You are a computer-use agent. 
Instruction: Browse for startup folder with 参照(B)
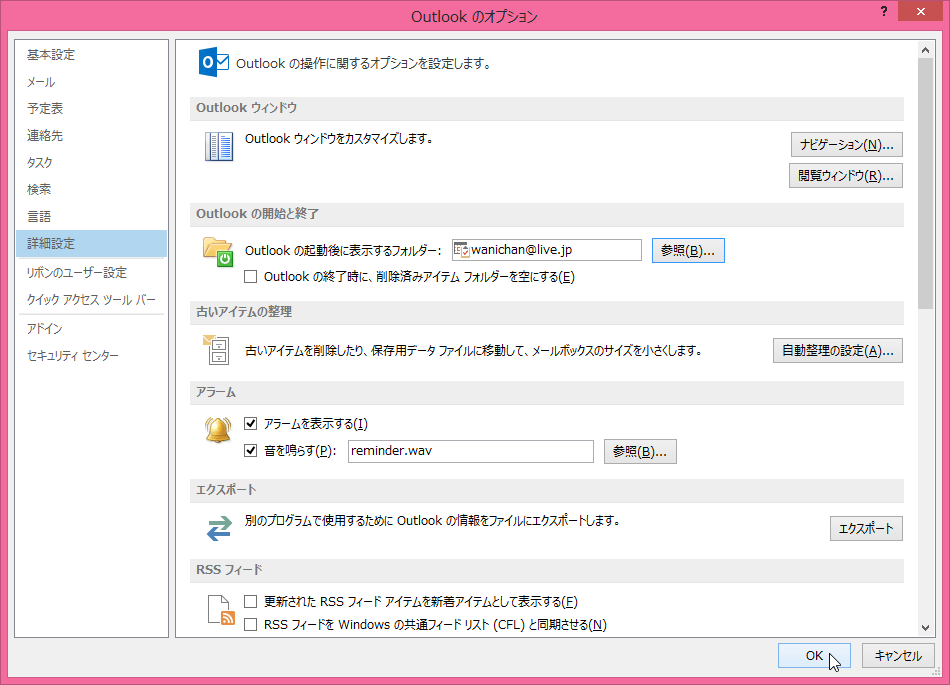click(x=688, y=250)
